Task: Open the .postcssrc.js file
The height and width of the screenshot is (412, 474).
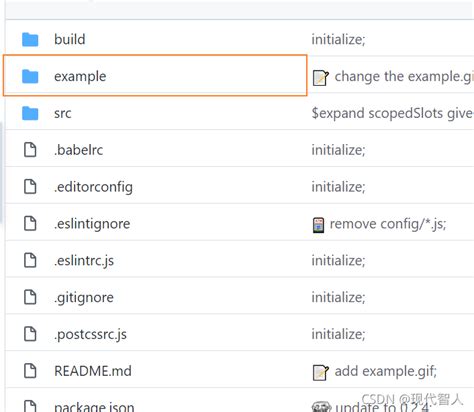Action: [x=90, y=335]
